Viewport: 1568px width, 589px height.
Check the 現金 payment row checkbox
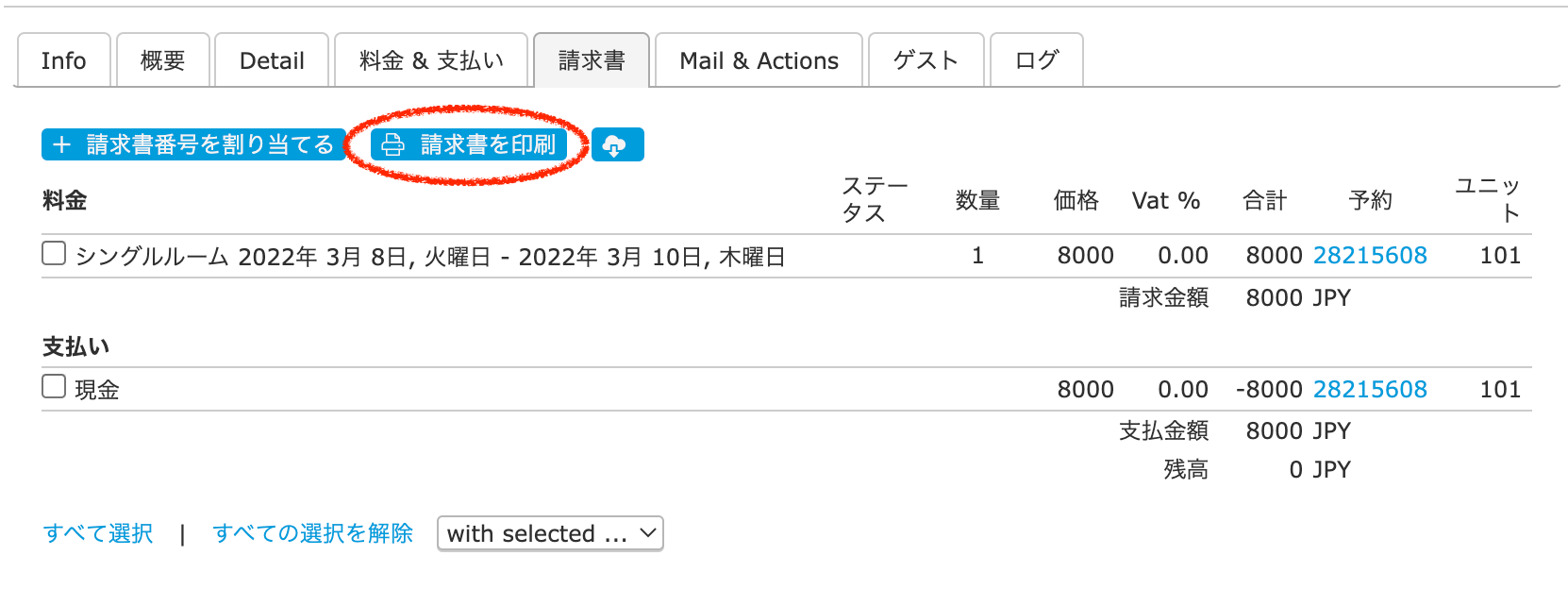click(x=54, y=386)
